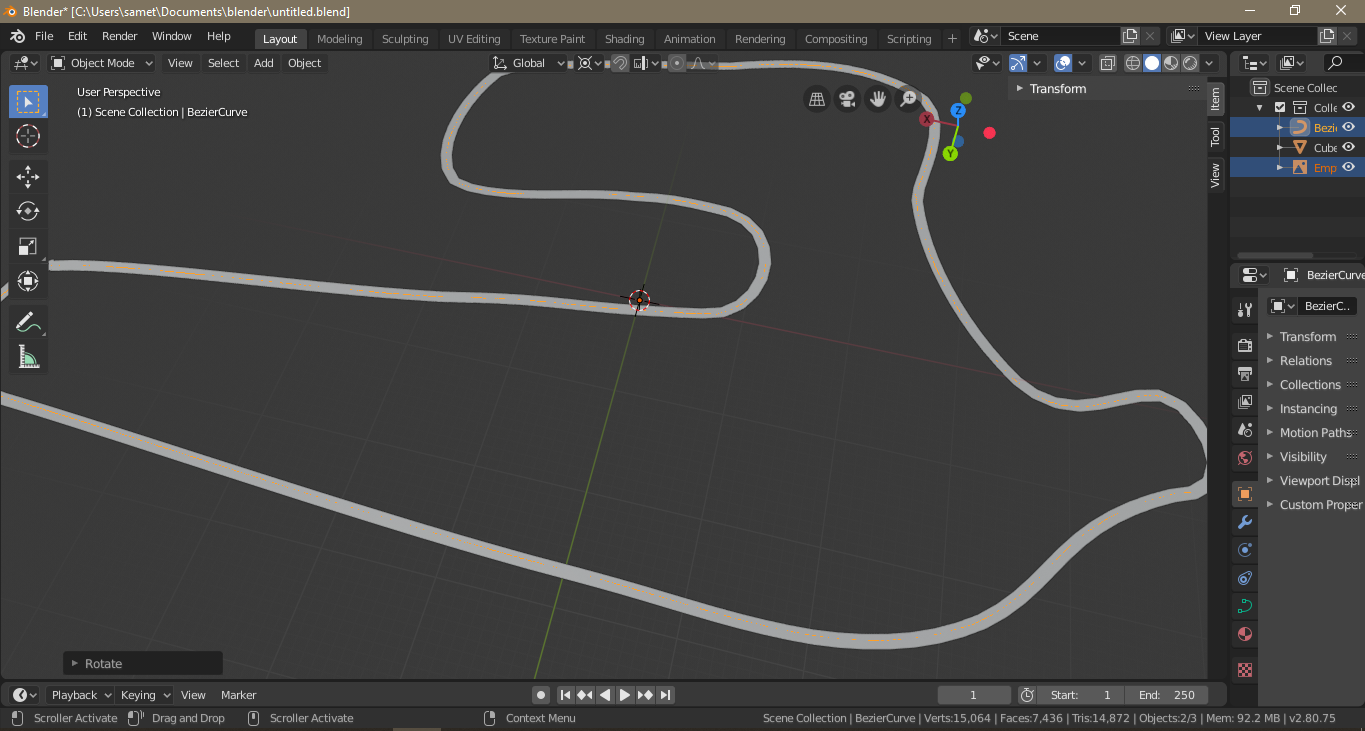Open Object Data curve properties tab
Viewport: 1365px width, 731px height.
point(1245,606)
